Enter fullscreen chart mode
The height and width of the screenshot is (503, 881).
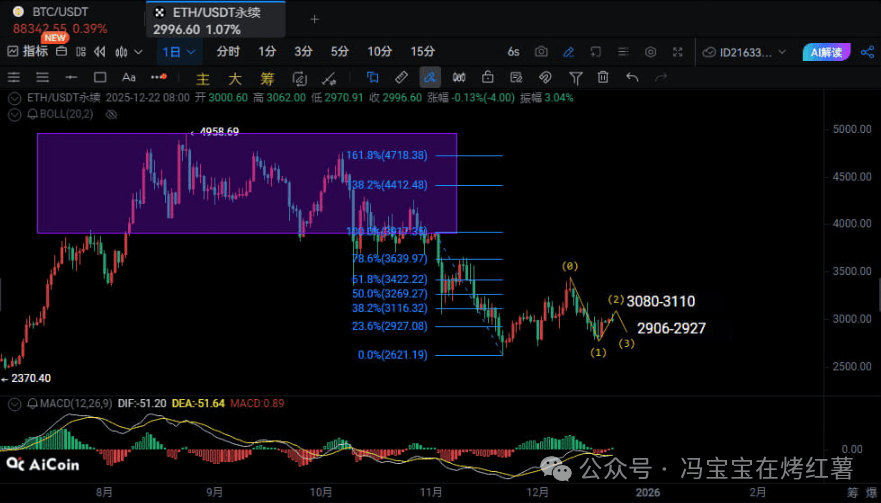coord(678,52)
